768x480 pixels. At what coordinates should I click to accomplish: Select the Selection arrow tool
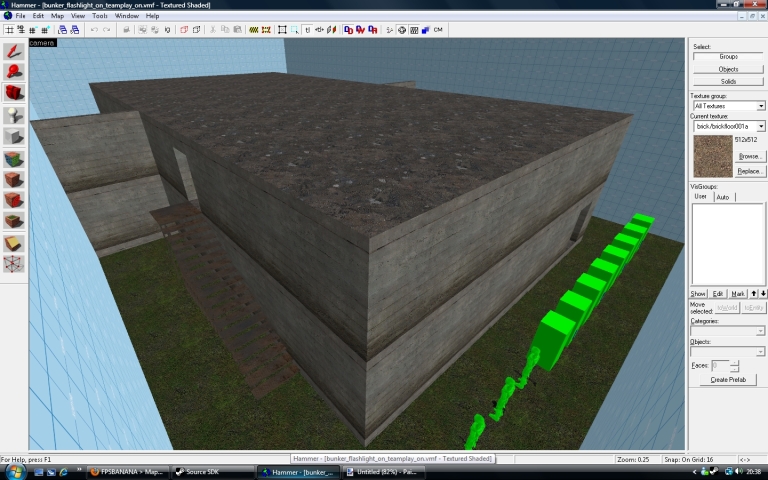(x=13, y=50)
